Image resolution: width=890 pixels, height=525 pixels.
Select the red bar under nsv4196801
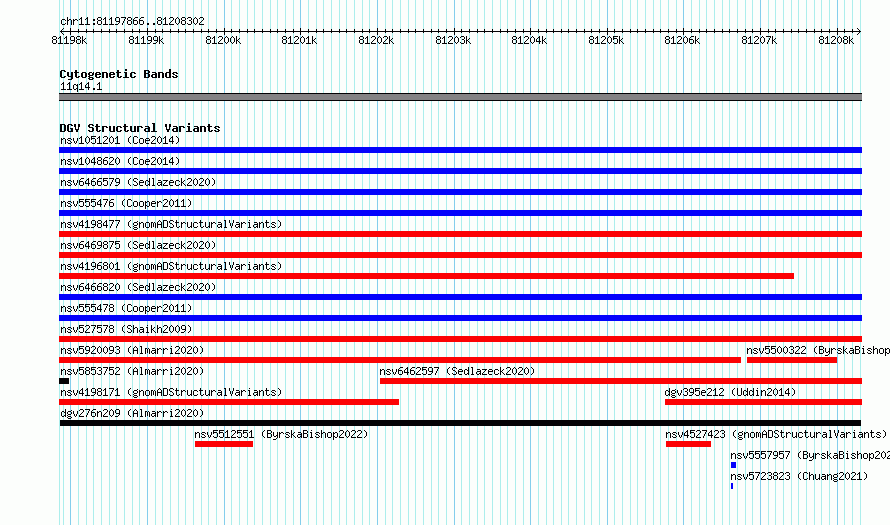pos(426,276)
